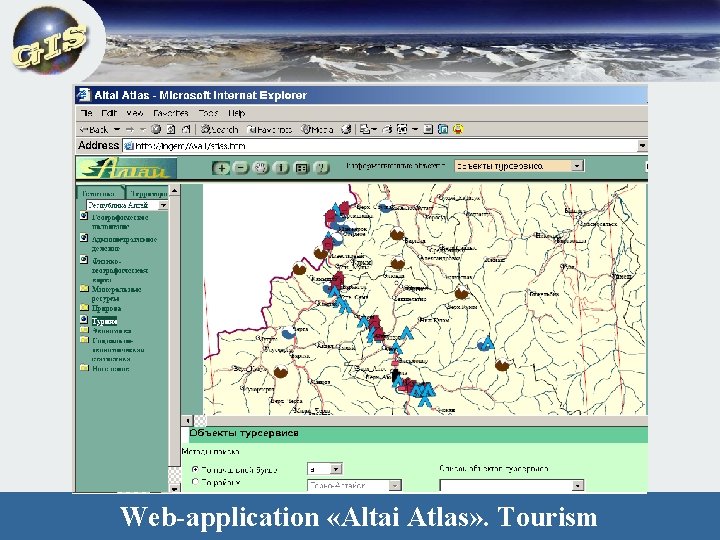This screenshot has height=540, width=720.
Task: Select the По начальной букве radio button
Action: coord(195,469)
